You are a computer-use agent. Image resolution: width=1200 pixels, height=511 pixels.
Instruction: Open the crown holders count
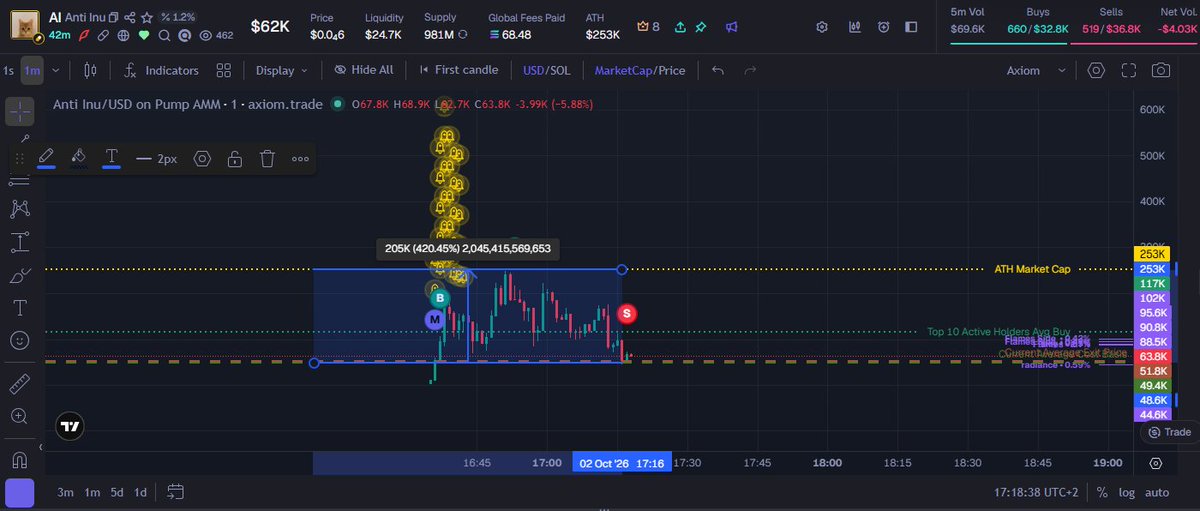pyautogui.click(x=649, y=27)
